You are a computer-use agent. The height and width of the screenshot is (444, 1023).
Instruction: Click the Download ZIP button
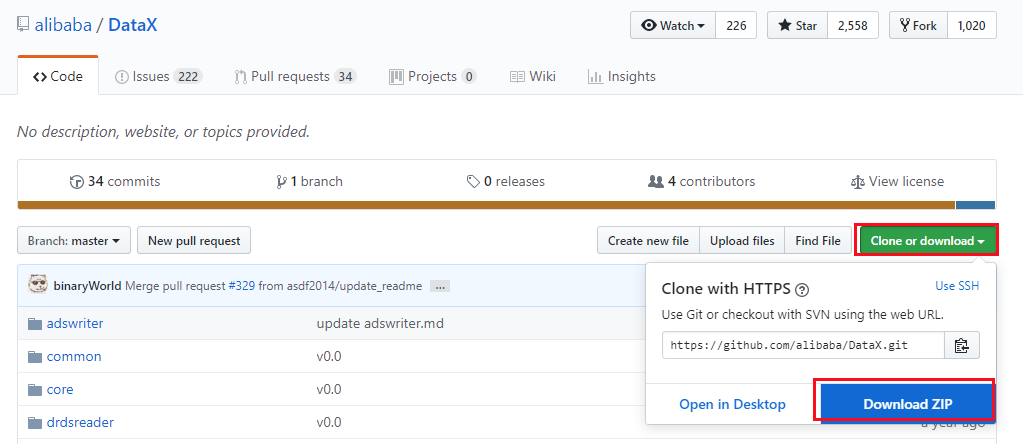[908, 404]
